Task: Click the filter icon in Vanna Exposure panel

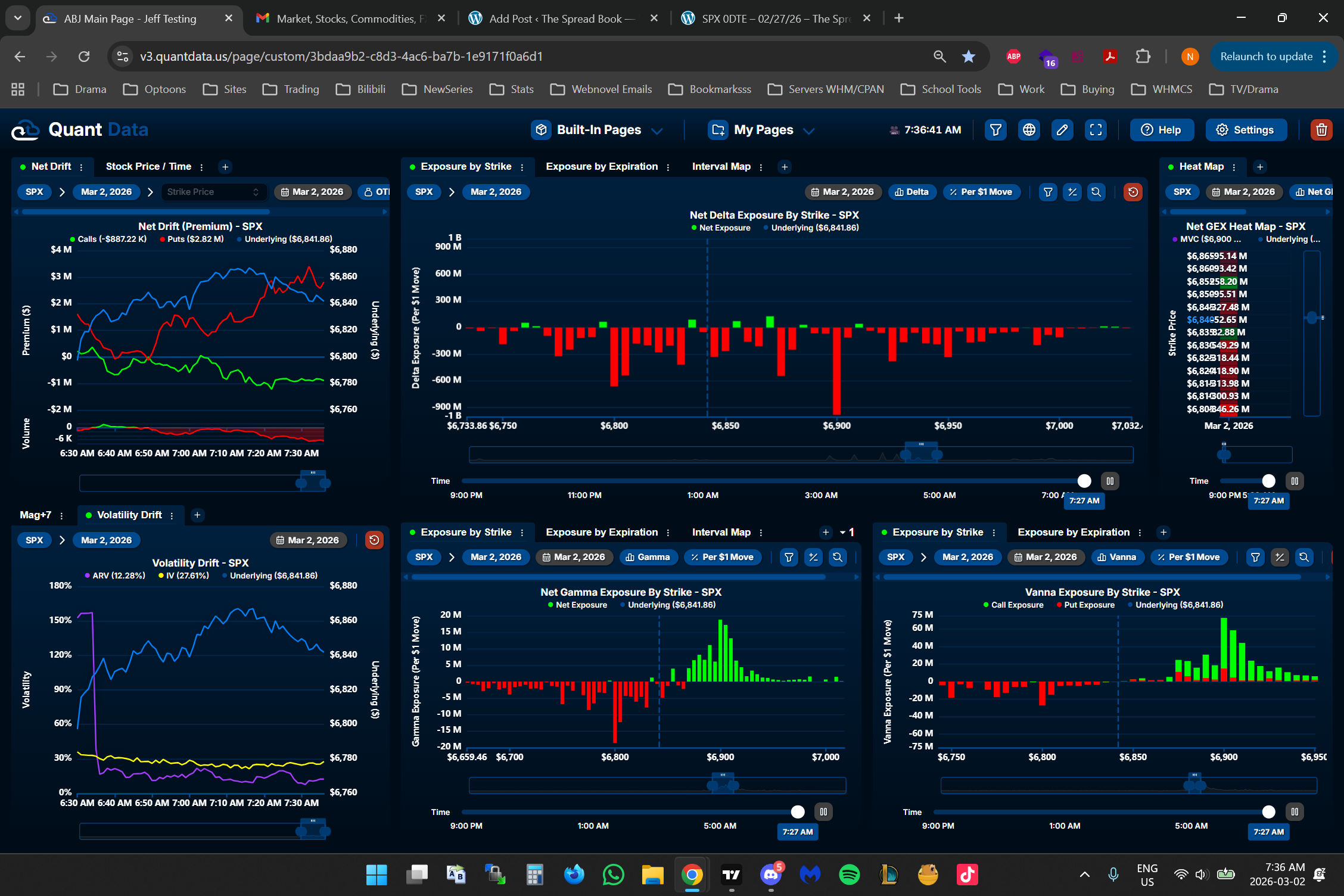Action: click(x=1255, y=557)
